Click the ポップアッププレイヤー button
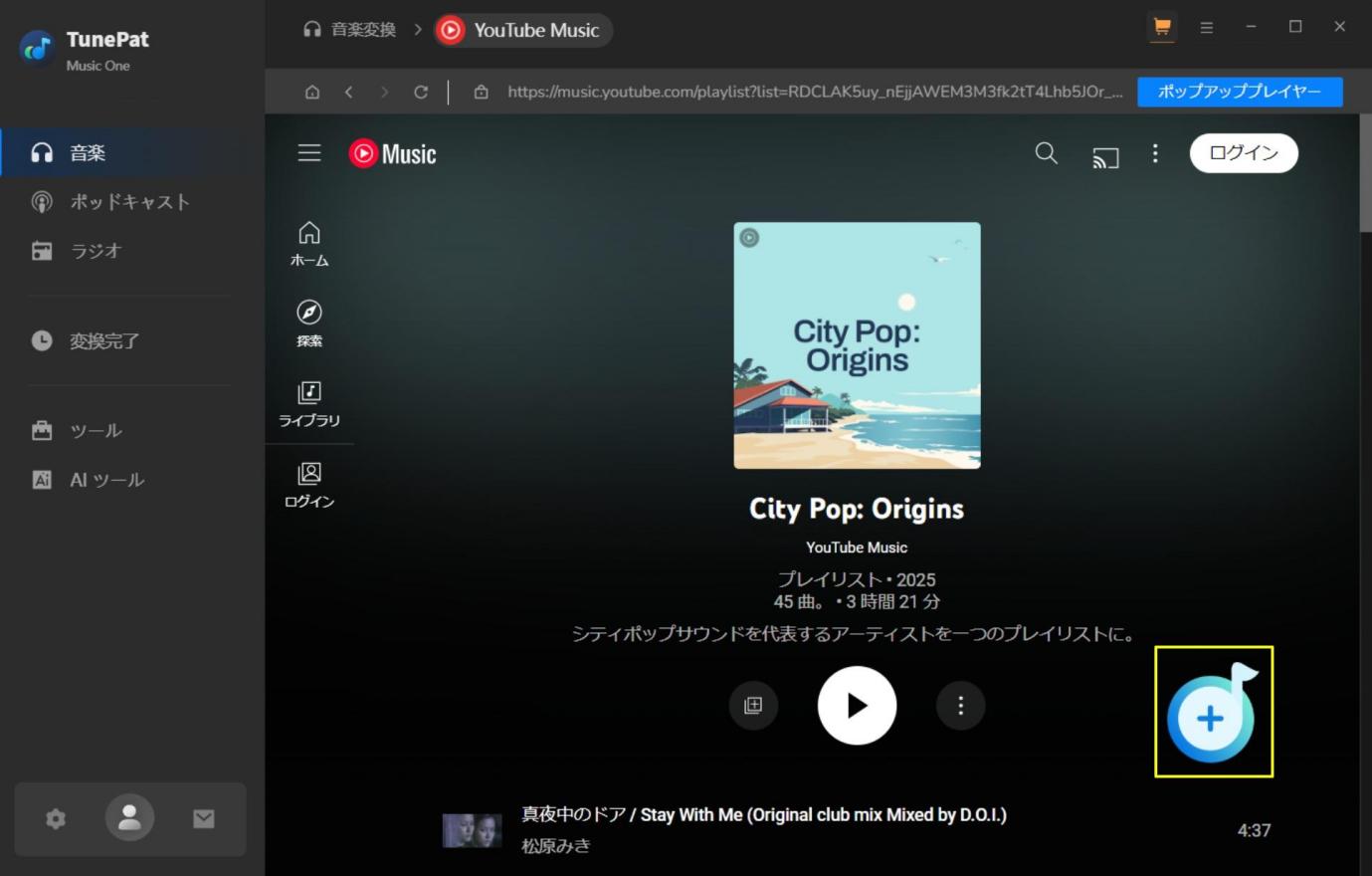Viewport: 1372px width, 876px height. pos(1240,92)
